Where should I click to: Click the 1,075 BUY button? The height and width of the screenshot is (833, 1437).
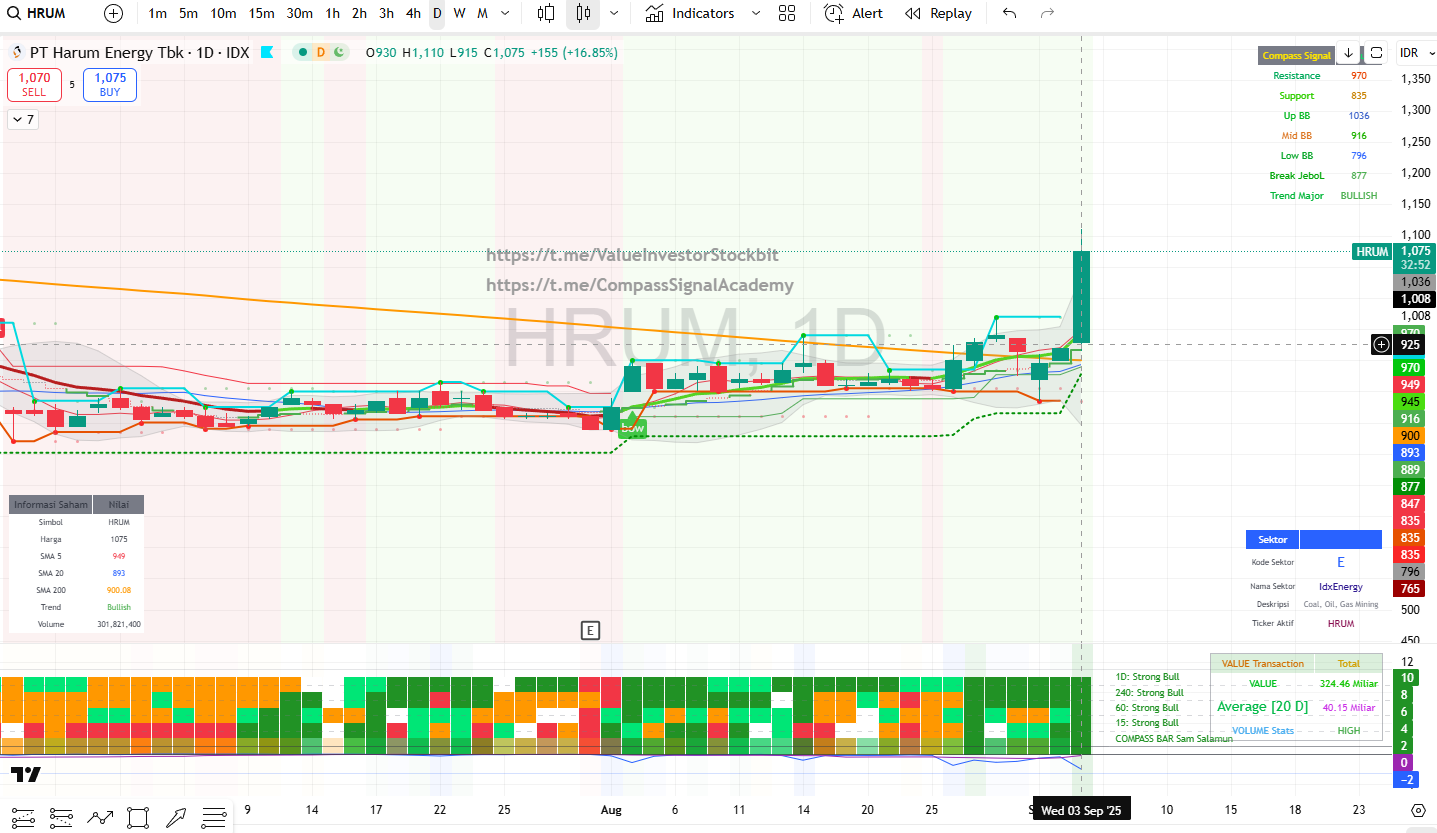pyautogui.click(x=110, y=85)
